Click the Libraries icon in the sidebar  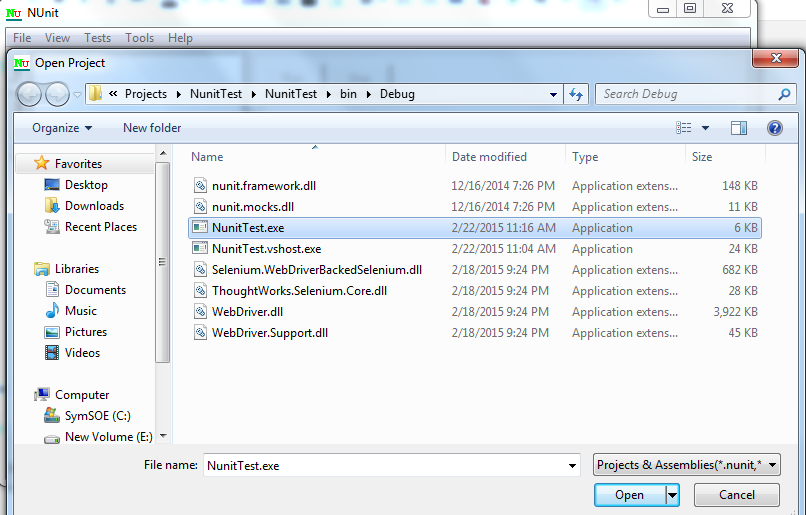(x=42, y=269)
